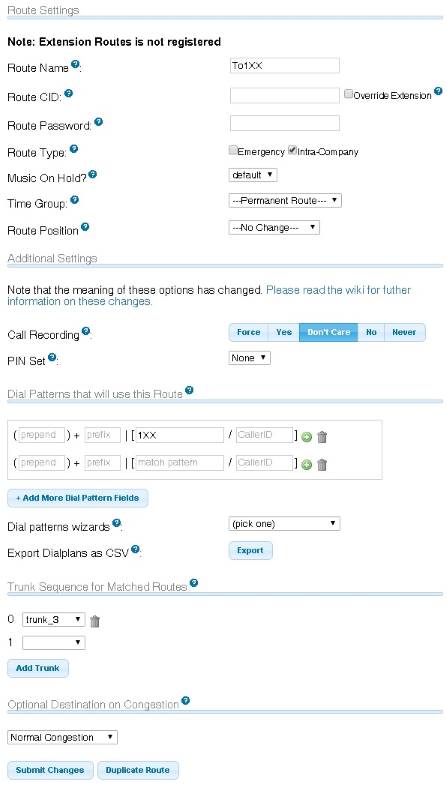The width and height of the screenshot is (447, 785).
Task: Click the Route CID input field
Action: pyautogui.click(x=285, y=95)
